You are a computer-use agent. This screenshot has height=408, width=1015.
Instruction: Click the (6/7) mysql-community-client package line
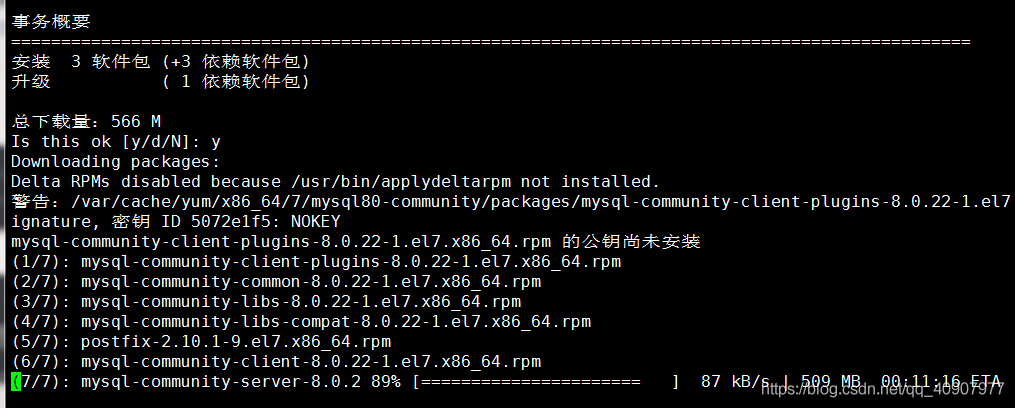click(x=276, y=361)
